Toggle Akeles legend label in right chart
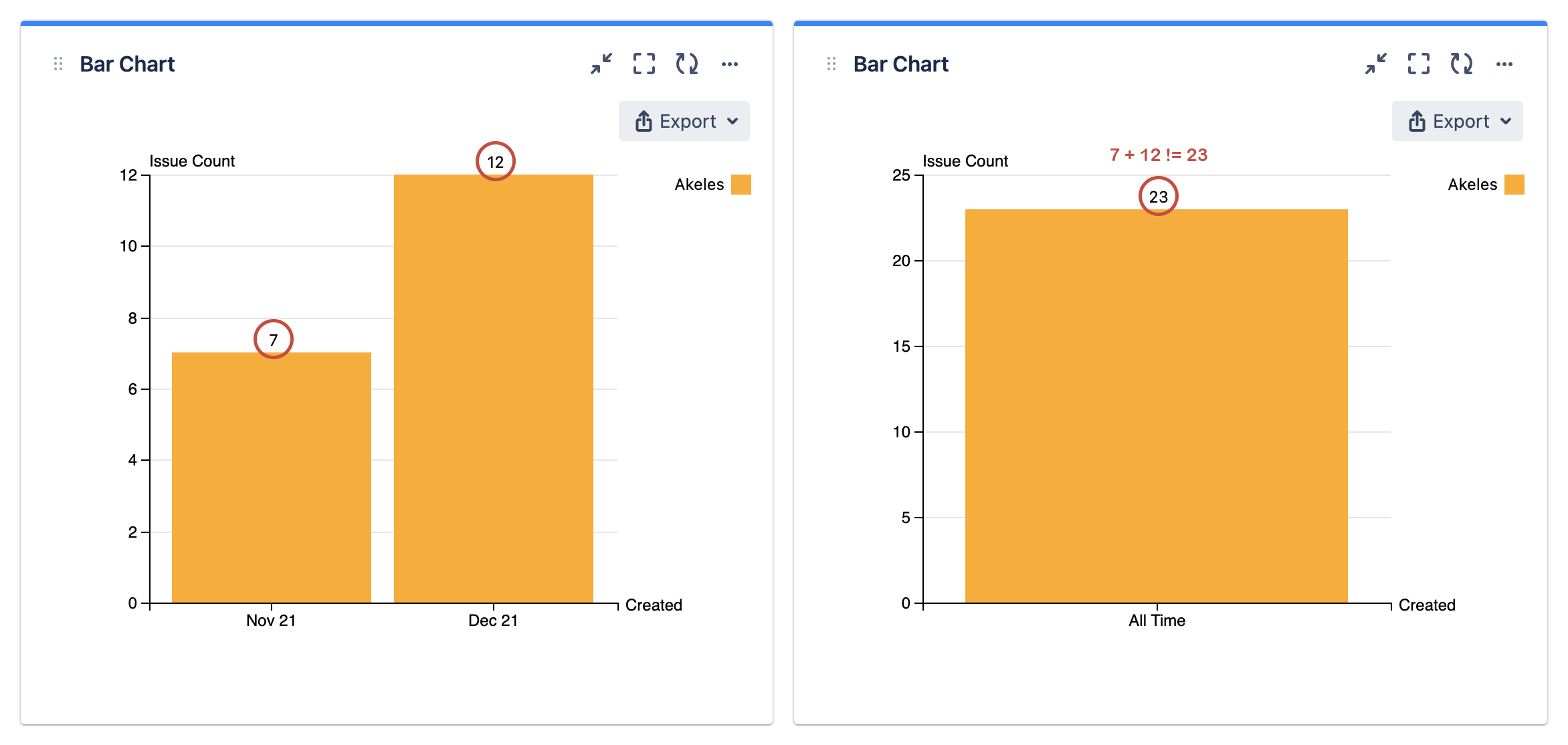Screen dimensions: 1568x745 (1472, 185)
